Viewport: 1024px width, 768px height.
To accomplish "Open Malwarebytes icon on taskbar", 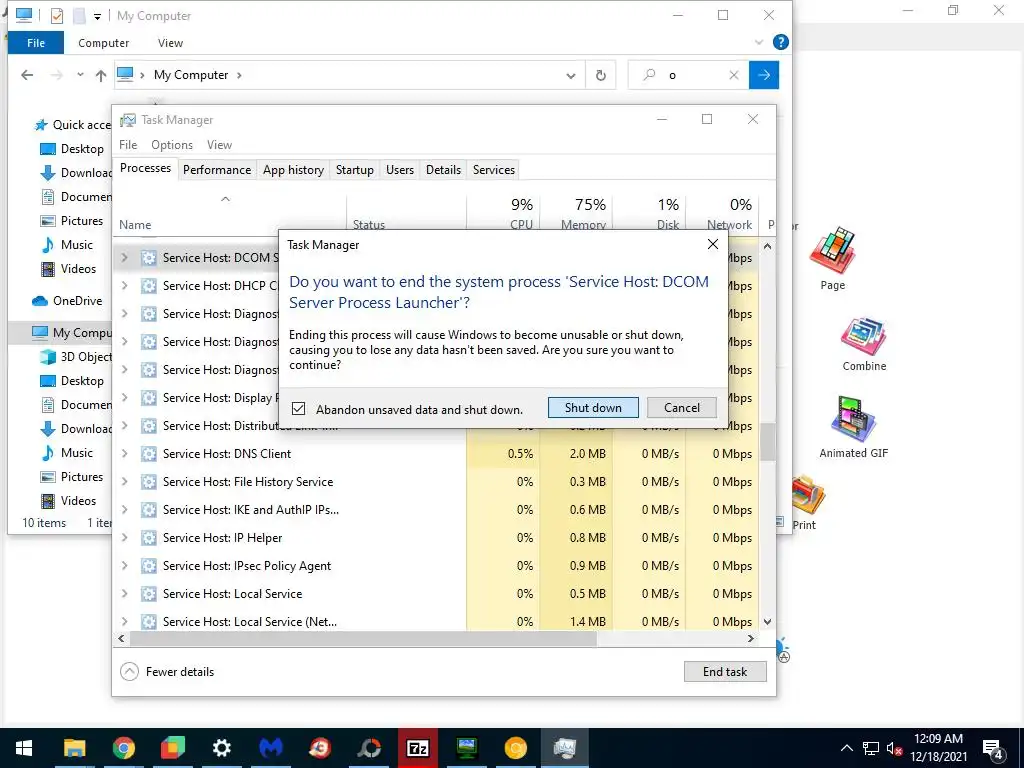I will [x=271, y=748].
